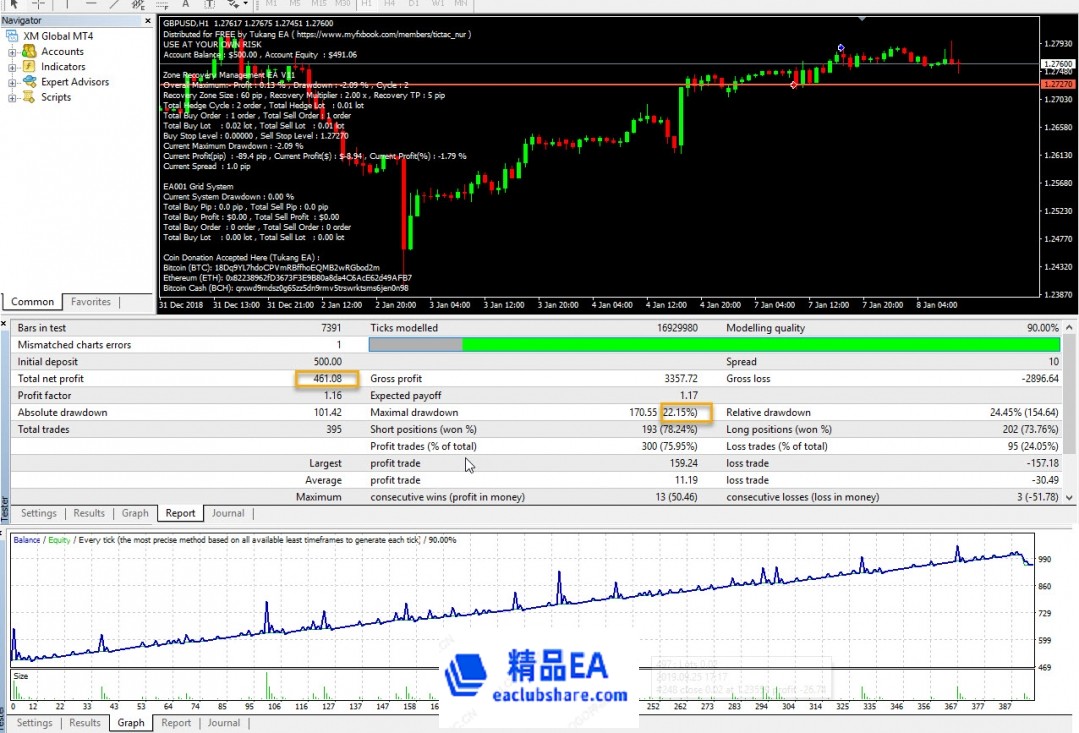Switch chart to M15 timeframe
Screen dimensions: 1079x733
(319, 4)
